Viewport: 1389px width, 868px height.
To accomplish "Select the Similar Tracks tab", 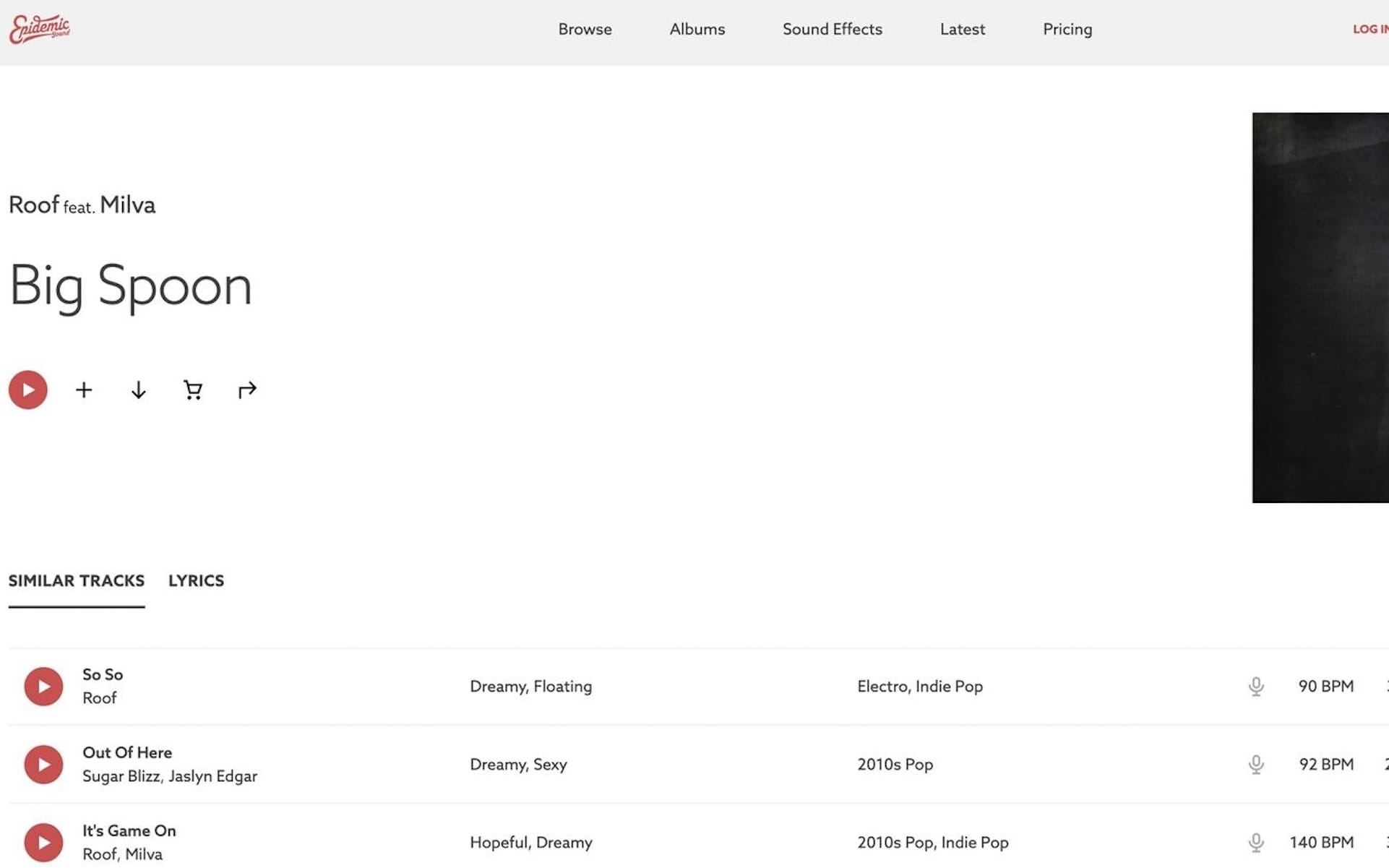I will (77, 581).
